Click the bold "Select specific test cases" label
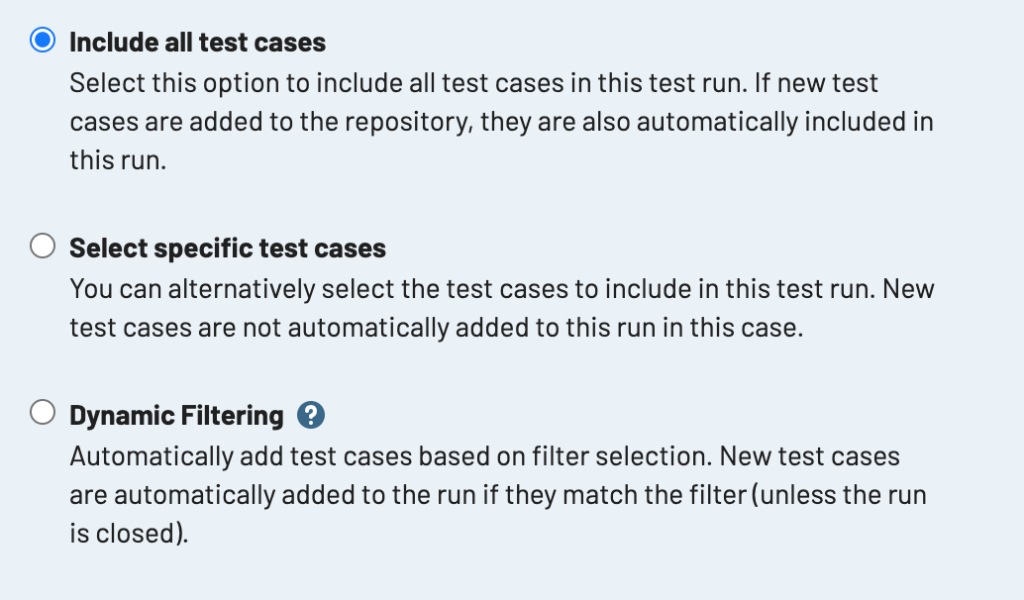This screenshot has height=600, width=1024. (227, 248)
